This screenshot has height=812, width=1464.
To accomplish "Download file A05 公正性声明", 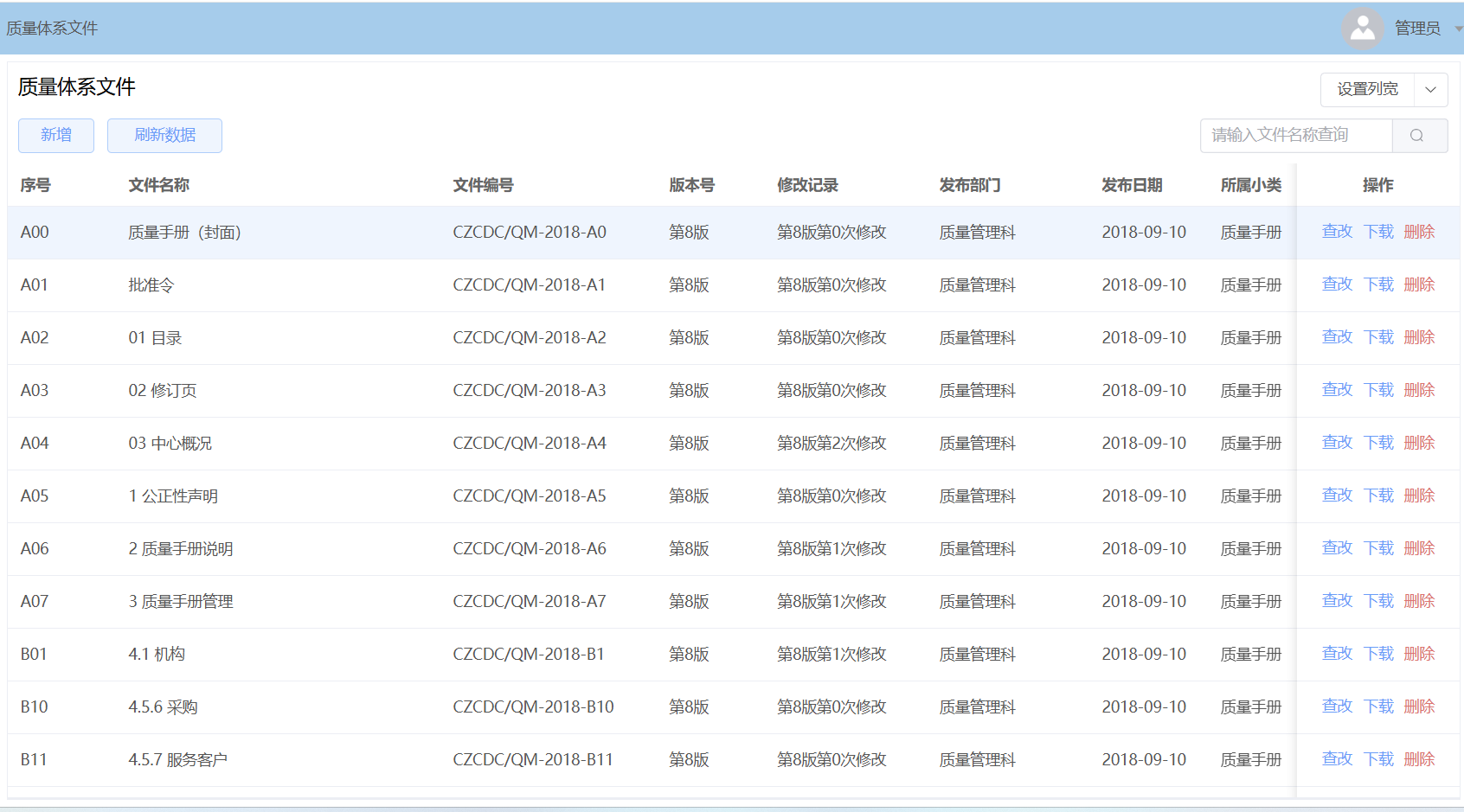I will point(1378,496).
